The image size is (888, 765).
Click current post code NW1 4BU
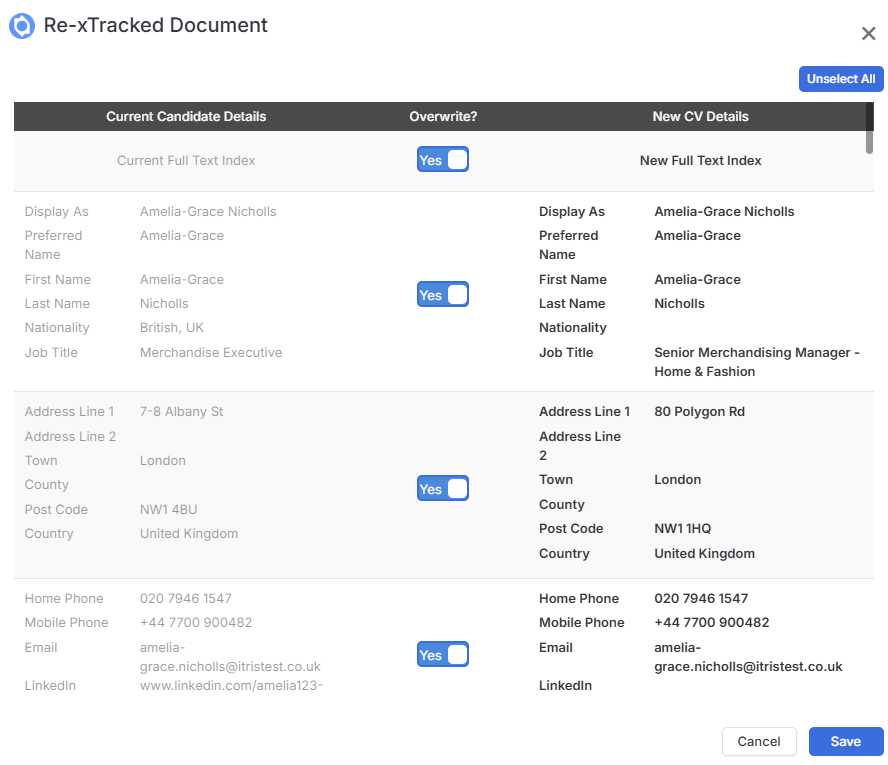pos(168,510)
